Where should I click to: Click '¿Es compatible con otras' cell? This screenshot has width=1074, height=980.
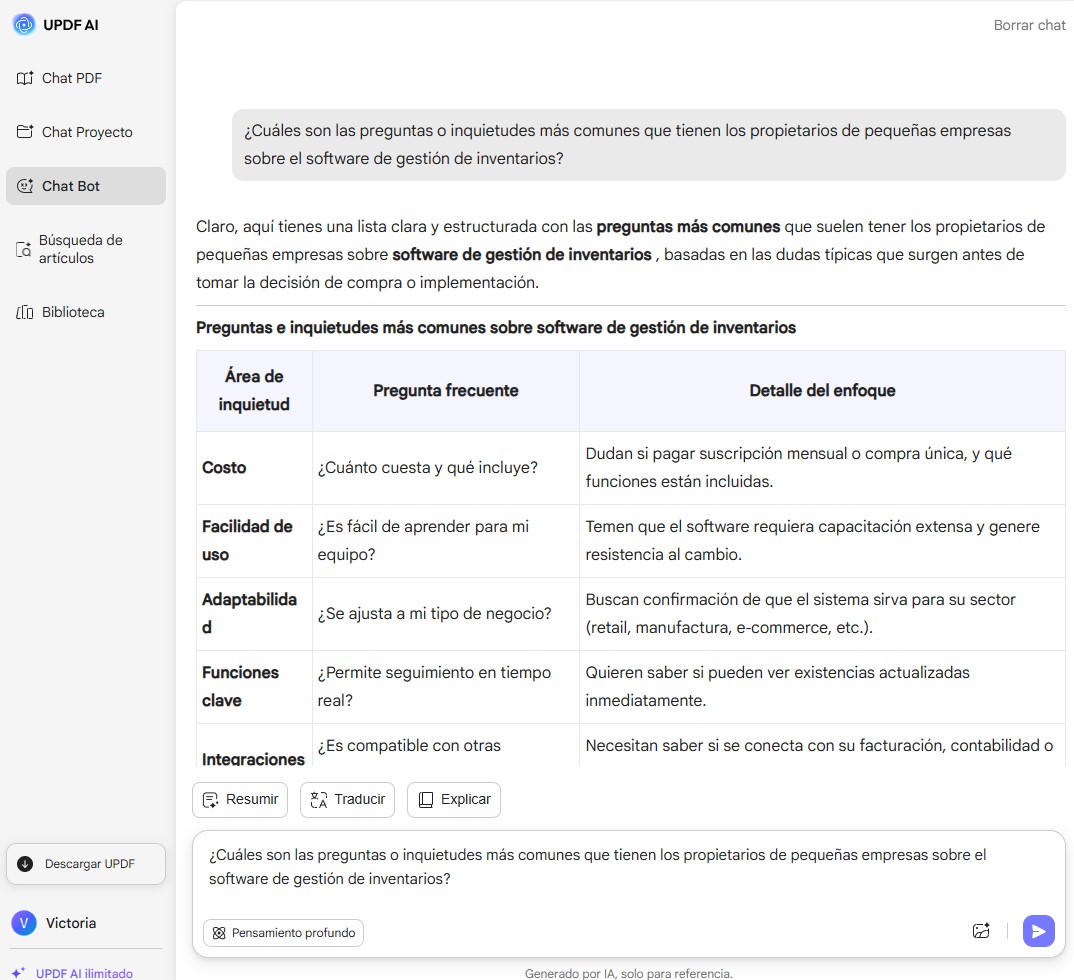(446, 745)
